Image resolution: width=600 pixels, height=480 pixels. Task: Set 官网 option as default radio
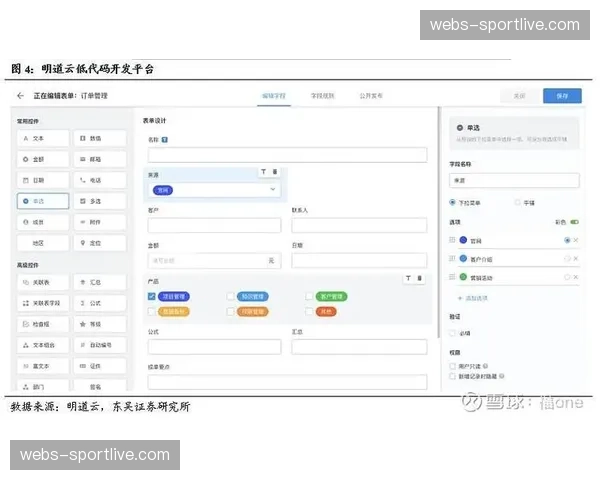pos(567,240)
